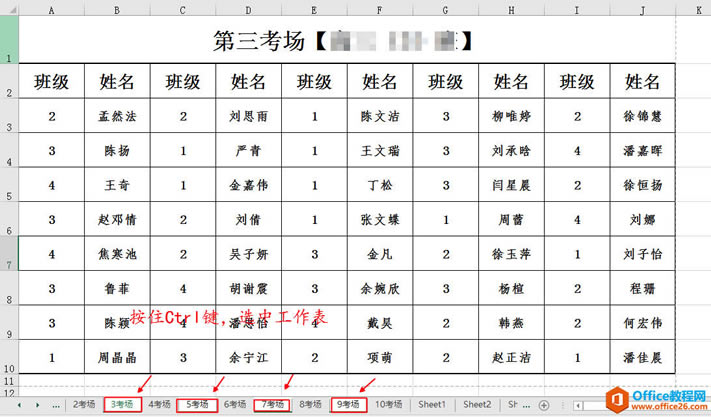Select column B header
The height and width of the screenshot is (417, 711).
[x=117, y=10]
